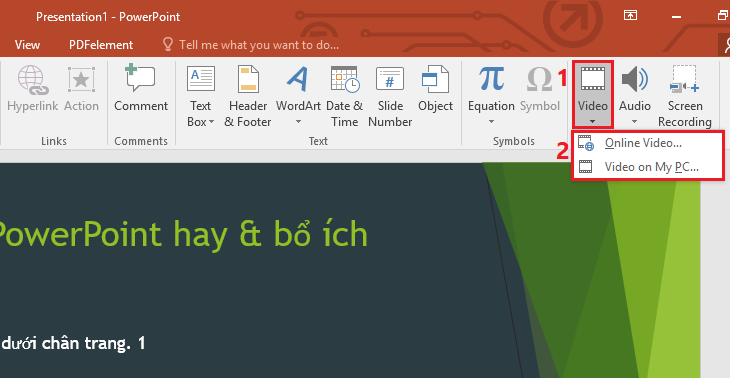Open Header & Footer settings
This screenshot has height=378, width=730.
[x=248, y=95]
